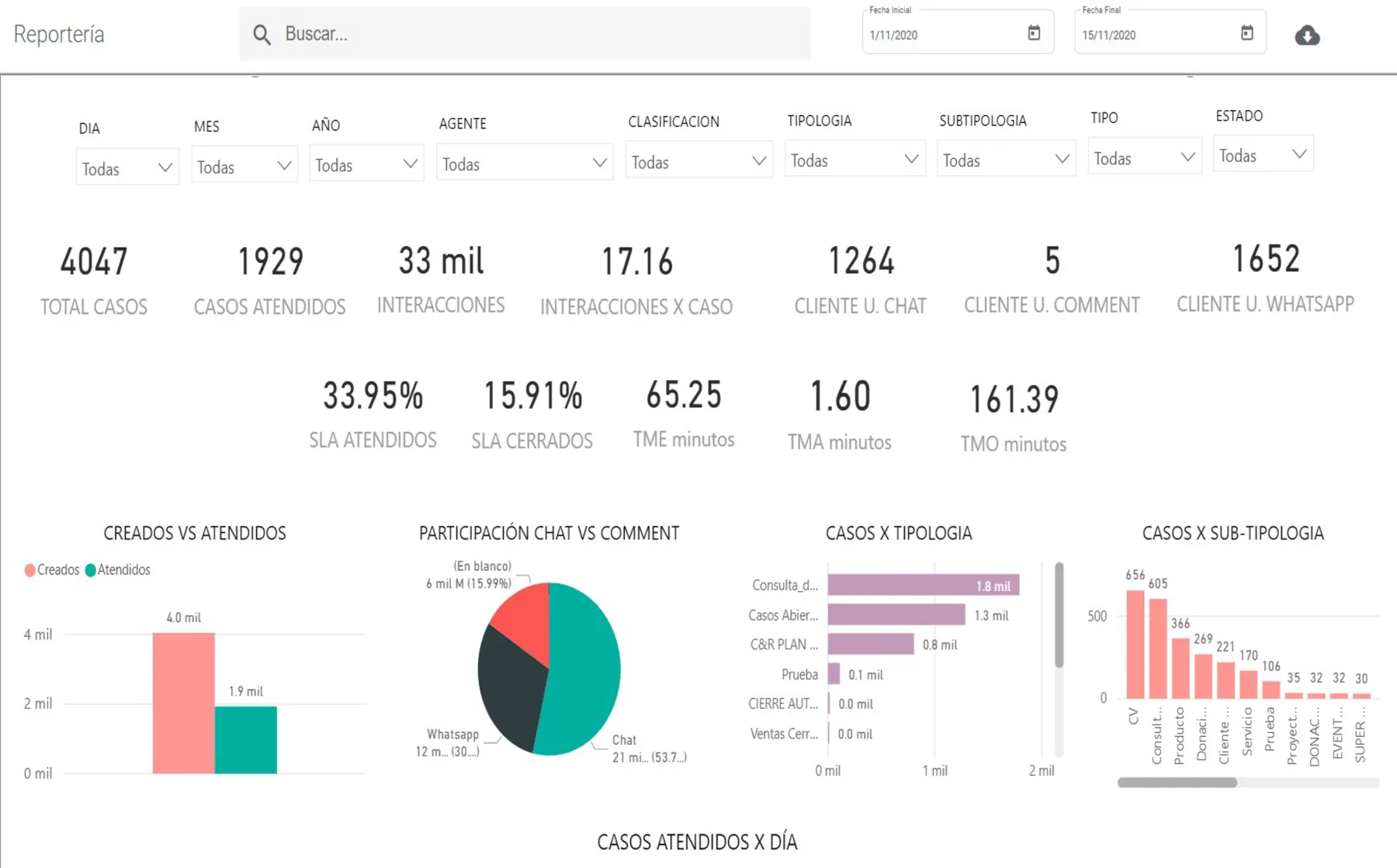Click the 1929 CASOS ATENDIDOS card
This screenshot has width=1397, height=868.
pyautogui.click(x=270, y=281)
